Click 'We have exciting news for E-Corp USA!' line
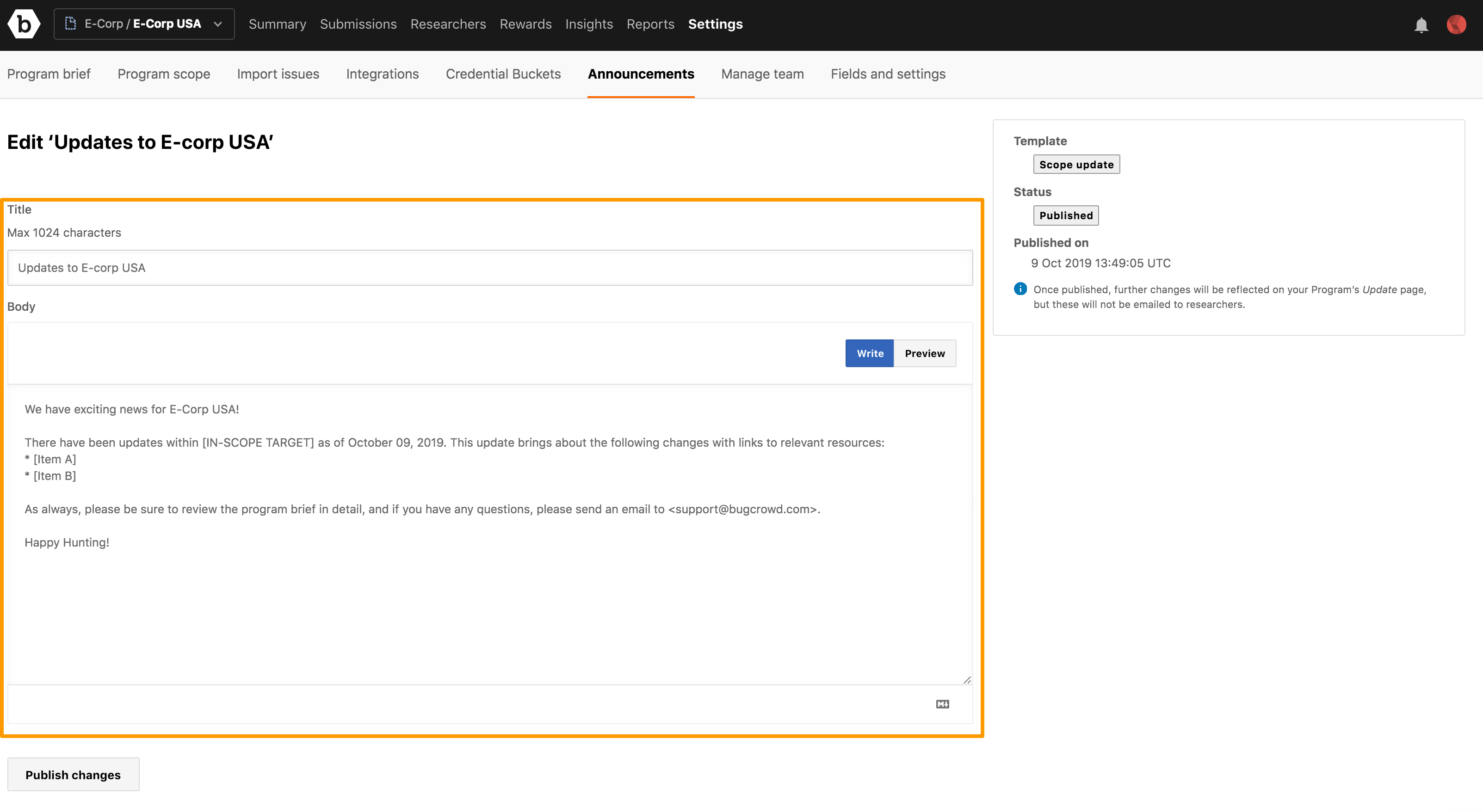This screenshot has height=812, width=1483. (132, 409)
